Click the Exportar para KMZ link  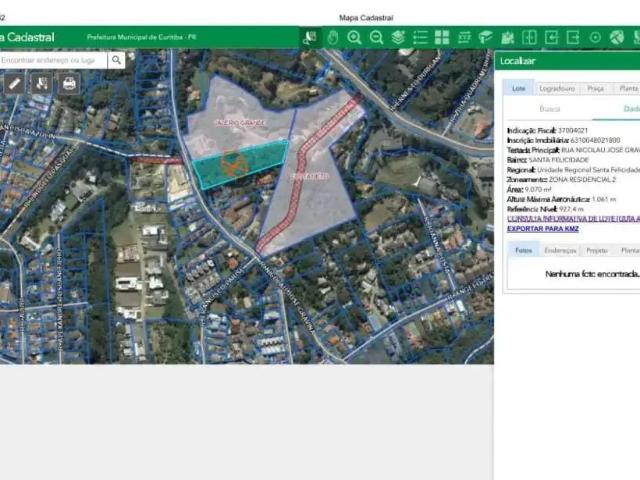point(543,228)
